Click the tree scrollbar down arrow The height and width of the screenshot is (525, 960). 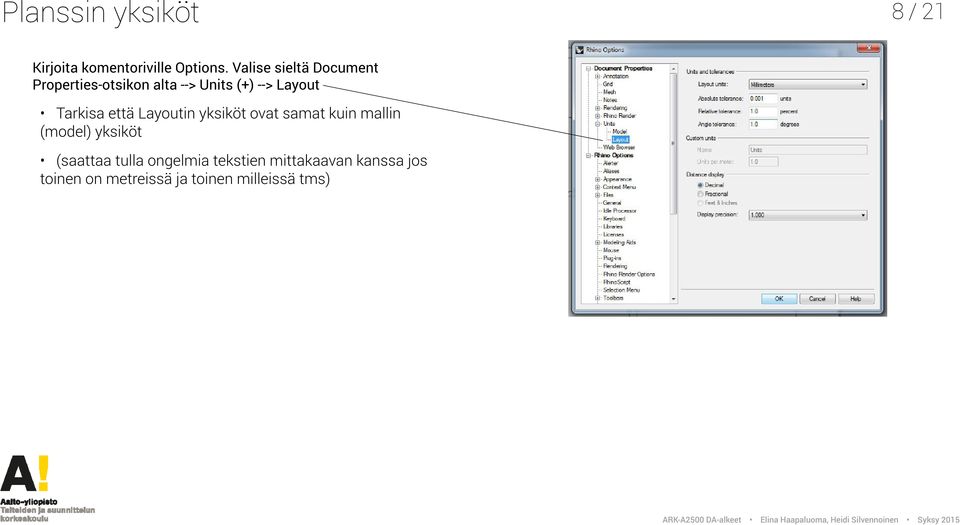pyautogui.click(x=673, y=299)
